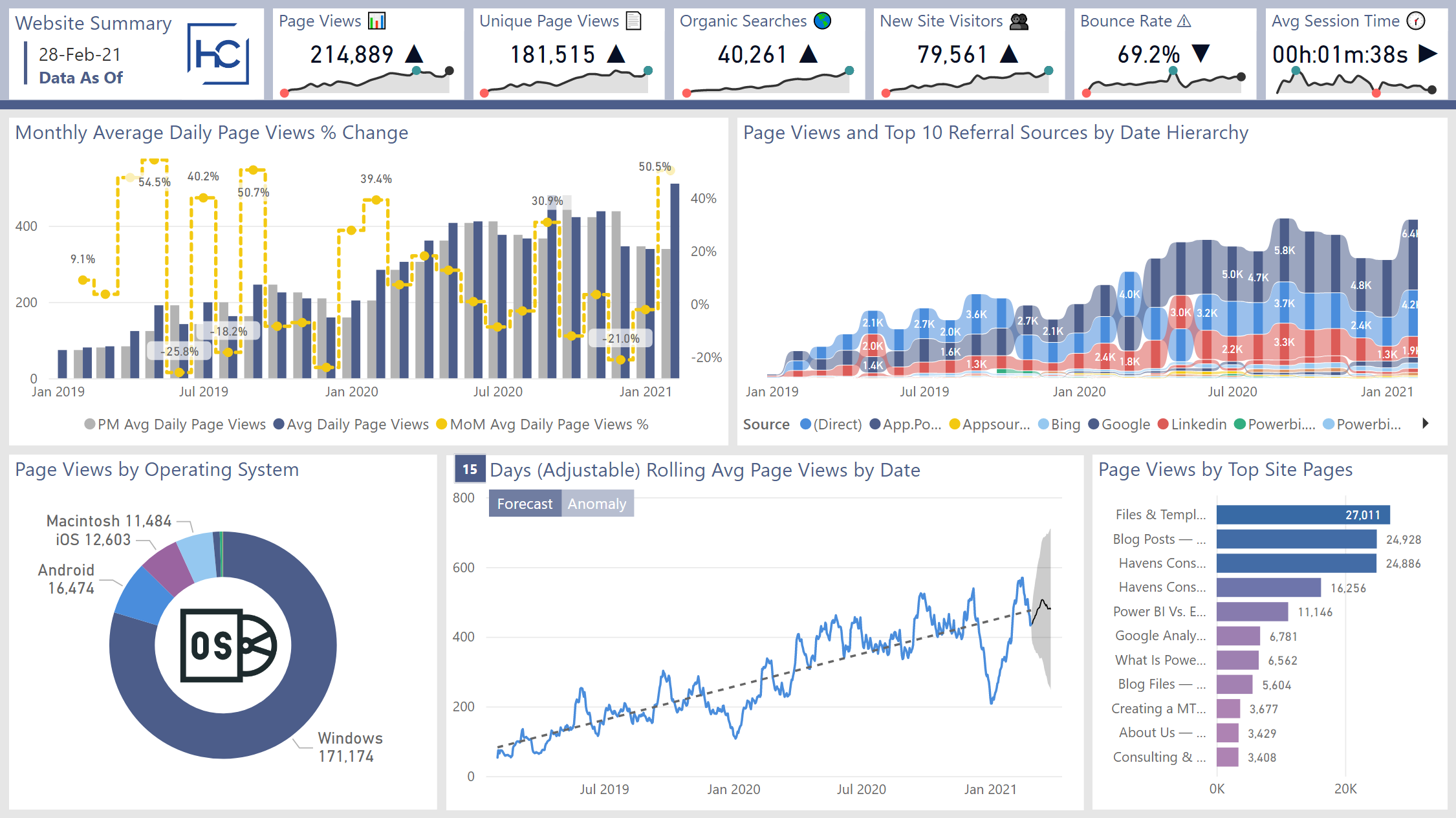Select (Direct) source legend item
The width and height of the screenshot is (1456, 818).
pos(831,424)
